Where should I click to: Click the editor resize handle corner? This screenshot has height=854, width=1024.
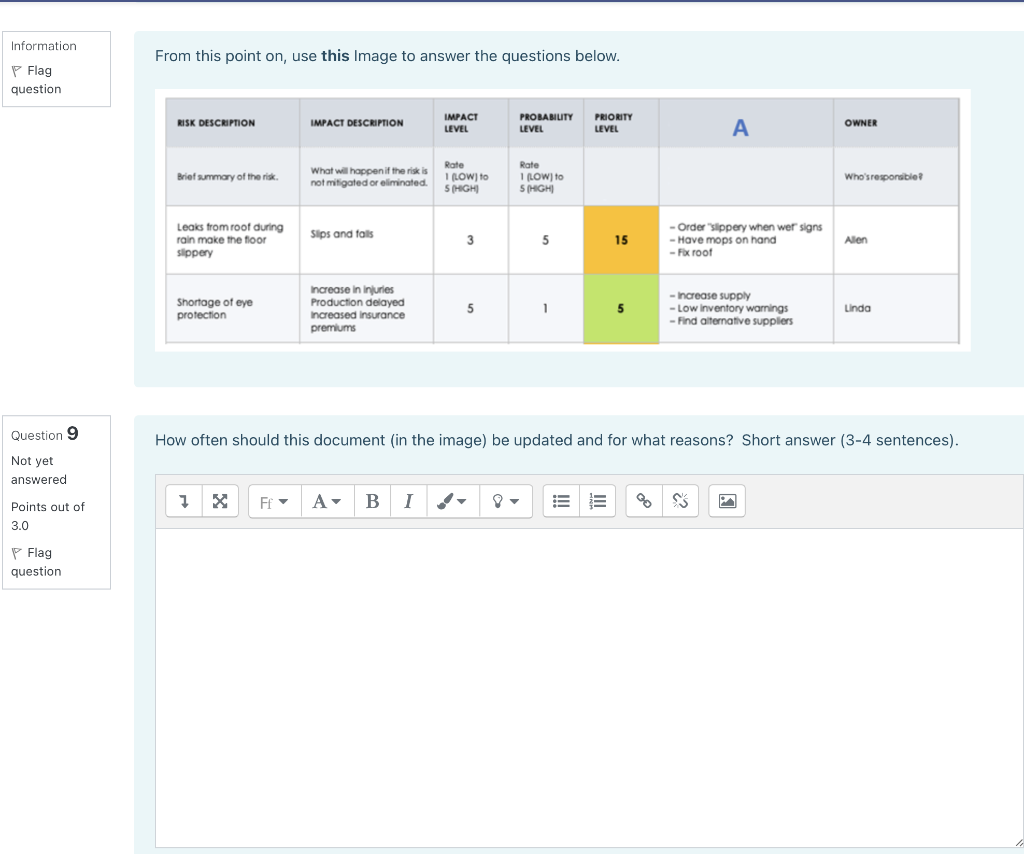pyautogui.click(x=1018, y=842)
